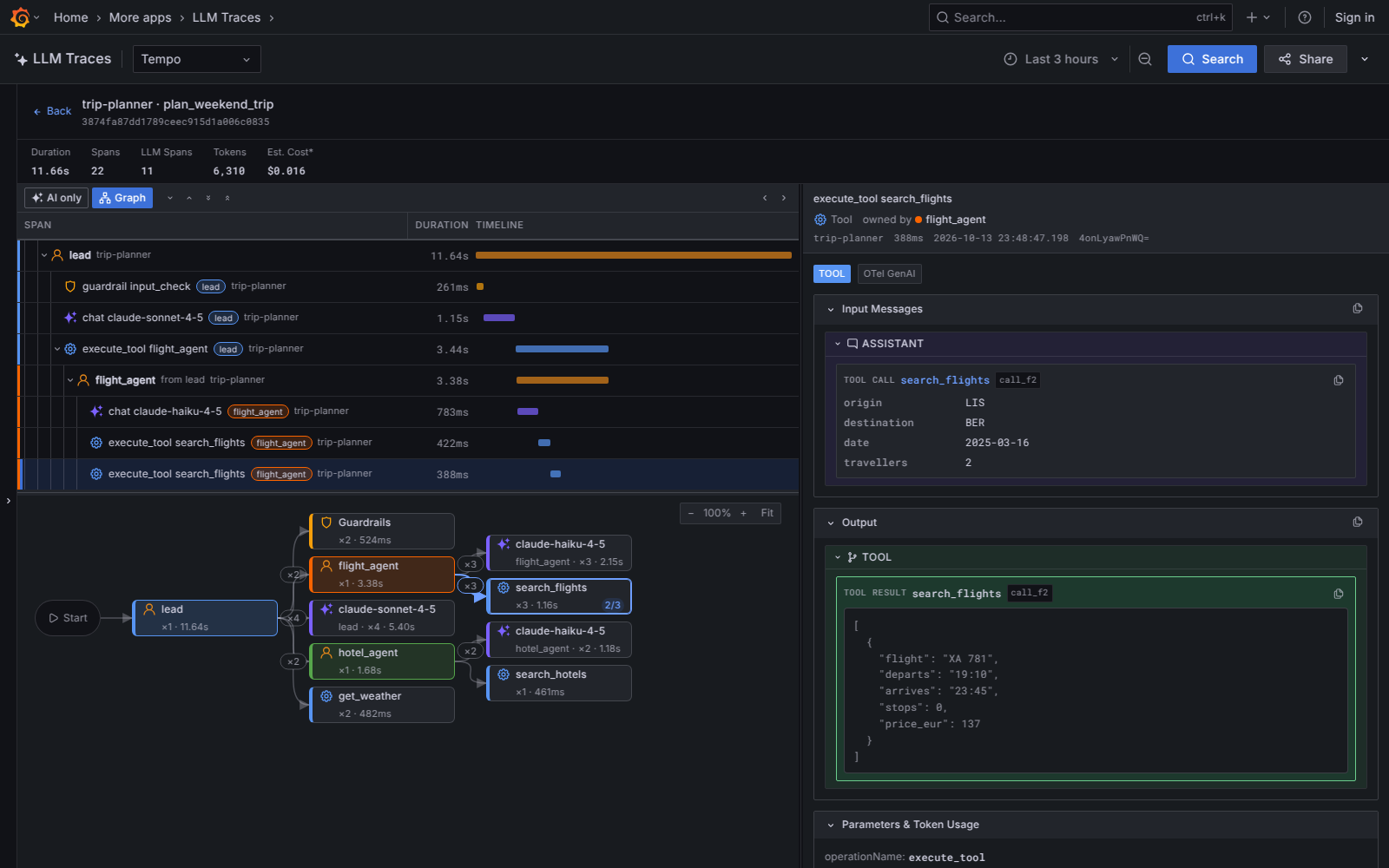Toggle the AI only filter
This screenshot has width=1389, height=868.
pyautogui.click(x=57, y=198)
